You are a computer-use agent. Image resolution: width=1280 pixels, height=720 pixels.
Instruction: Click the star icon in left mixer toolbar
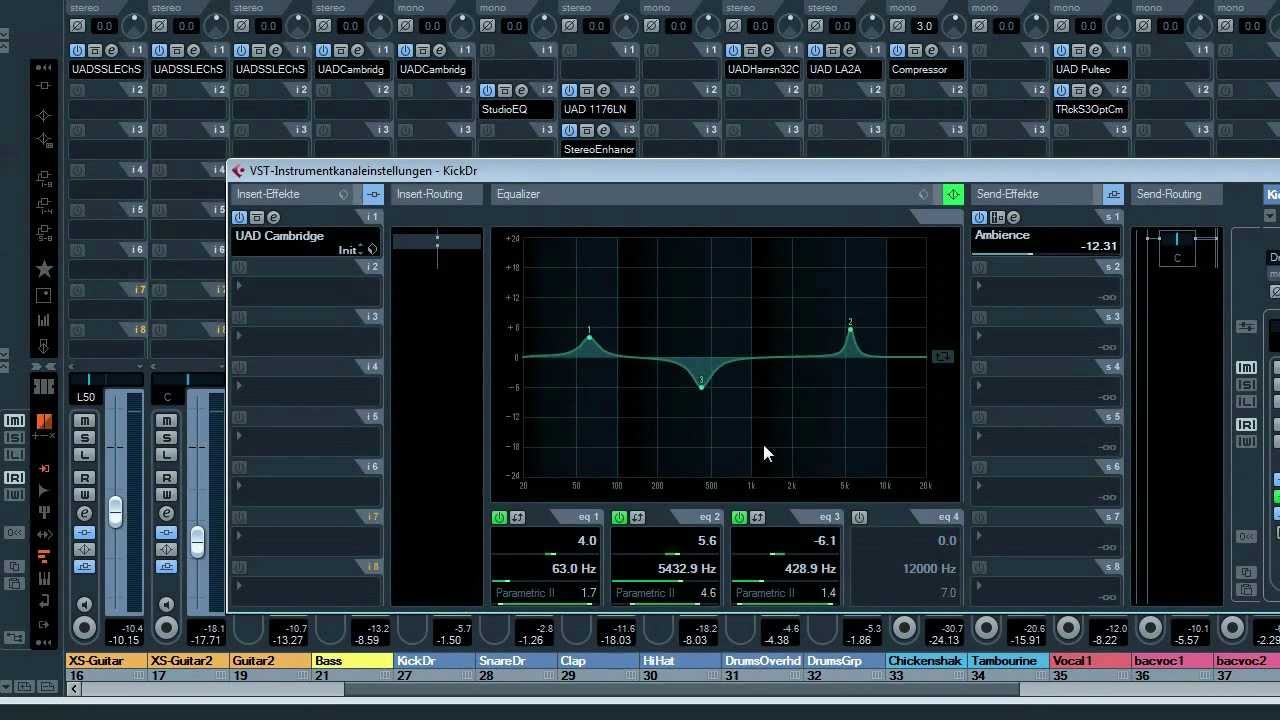(44, 269)
